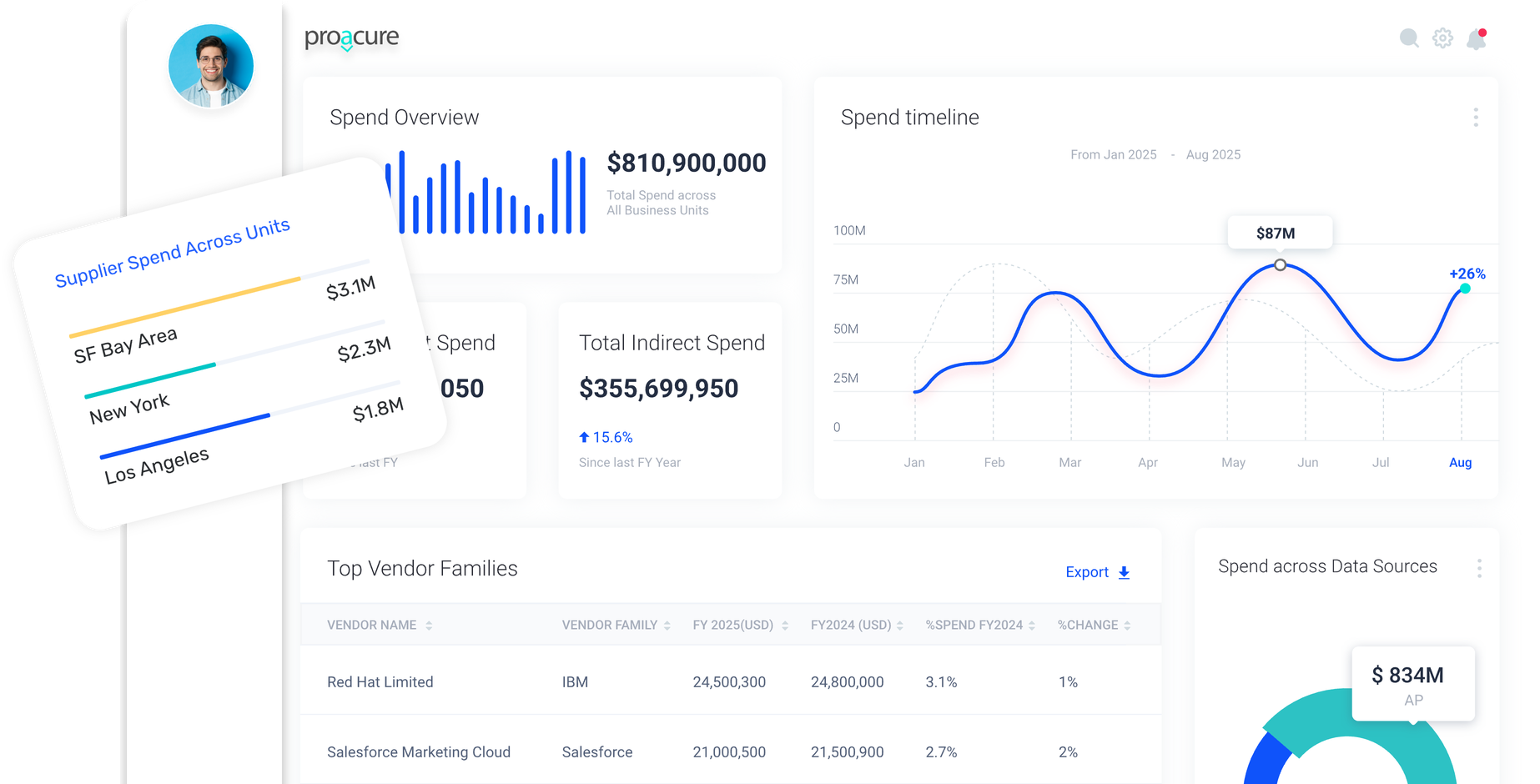Click the 21,500,900 FY2024 value

click(847, 751)
